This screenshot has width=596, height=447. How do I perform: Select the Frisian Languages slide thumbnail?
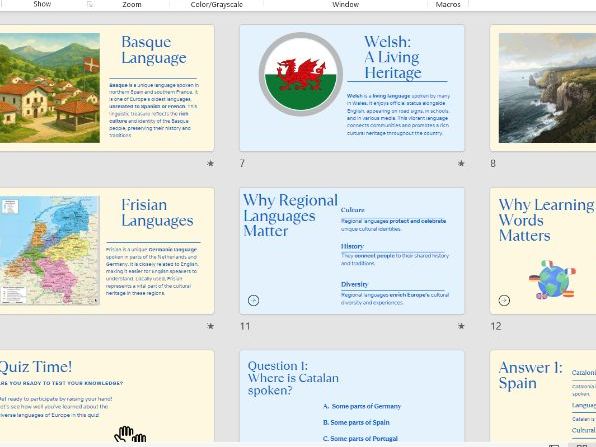pyautogui.click(x=107, y=251)
